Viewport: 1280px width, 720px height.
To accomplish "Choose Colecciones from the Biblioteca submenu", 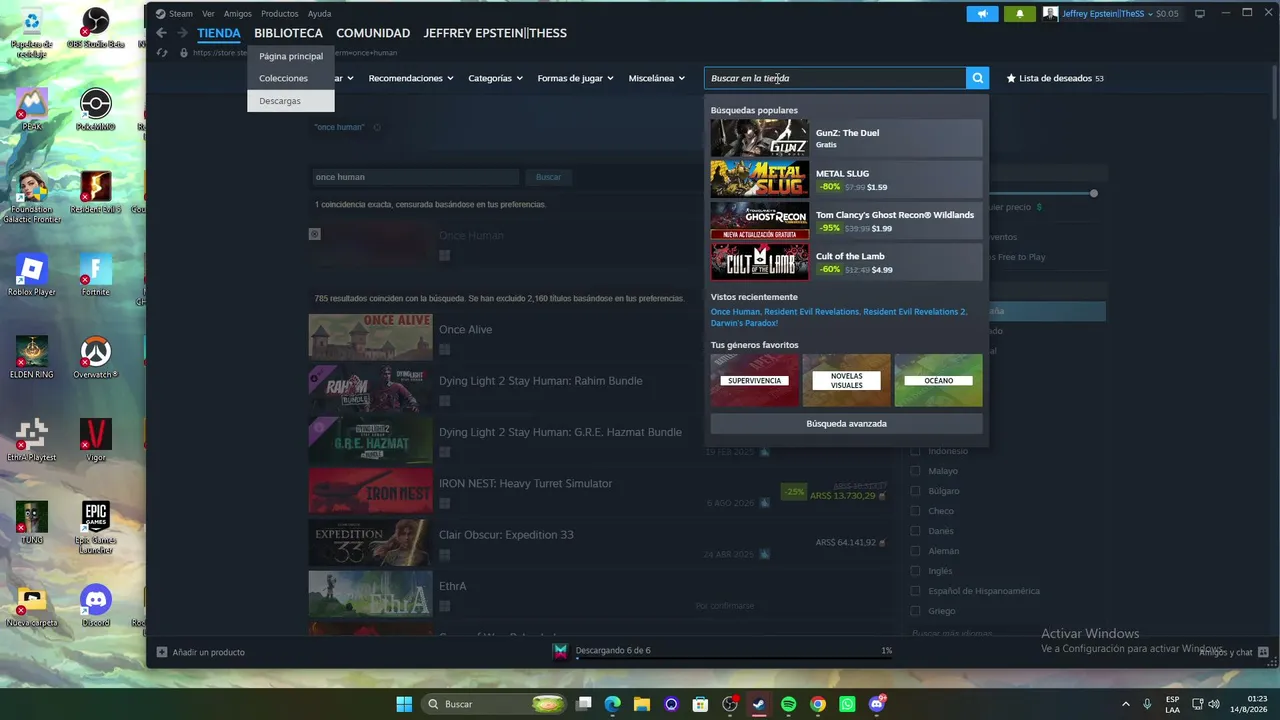I will [291, 78].
